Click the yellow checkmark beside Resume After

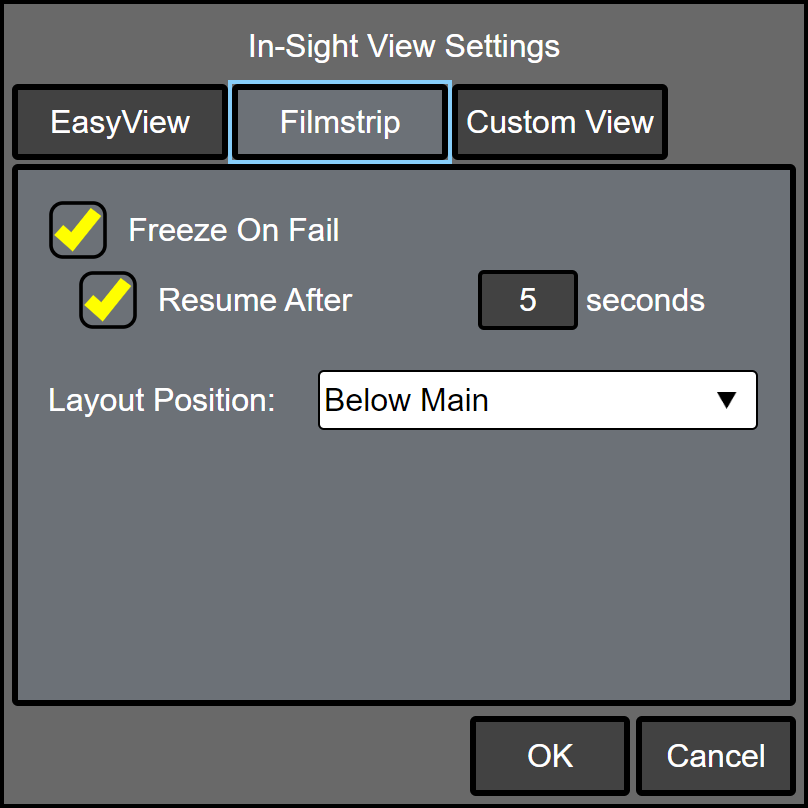point(109,298)
